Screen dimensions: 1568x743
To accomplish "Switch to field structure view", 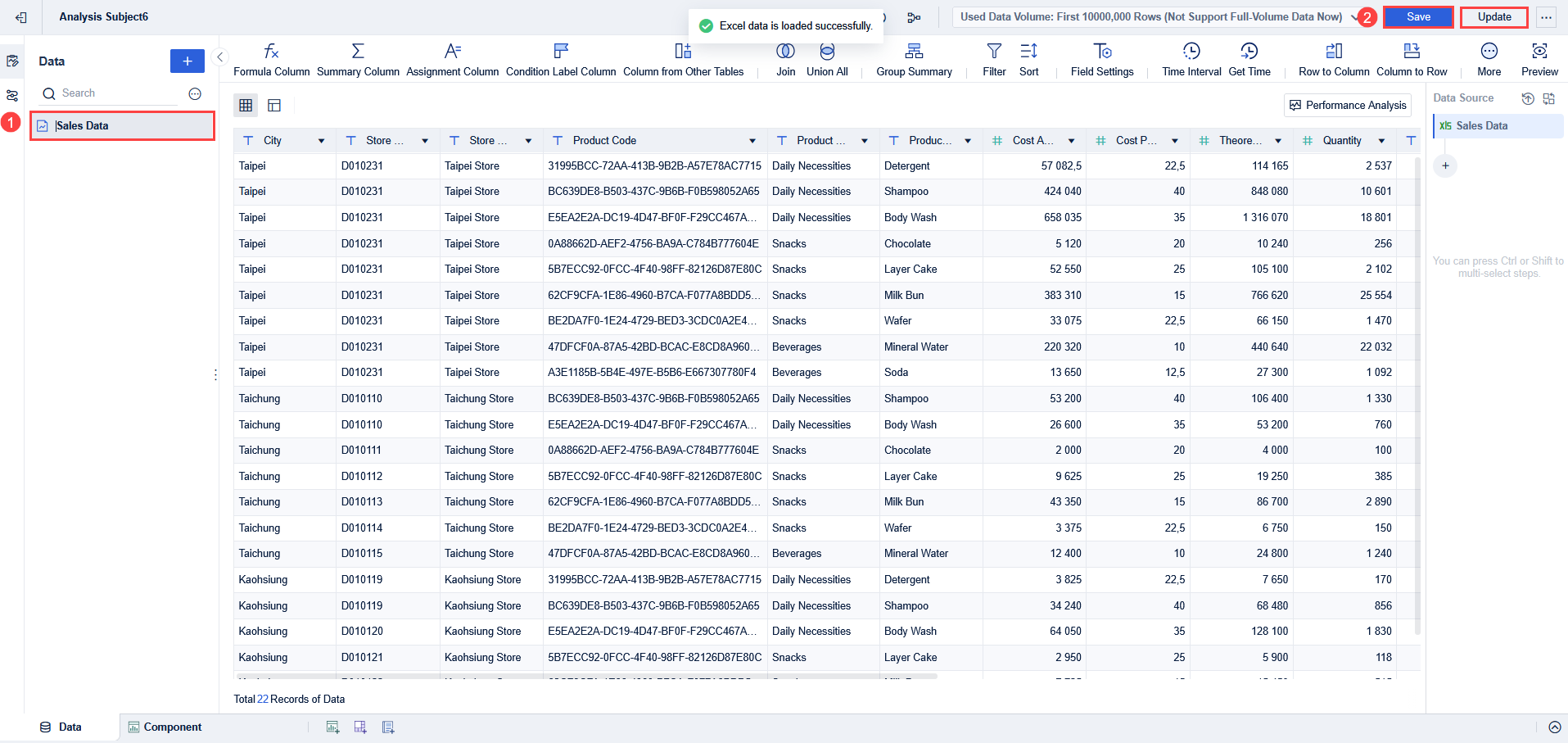I will (x=274, y=105).
